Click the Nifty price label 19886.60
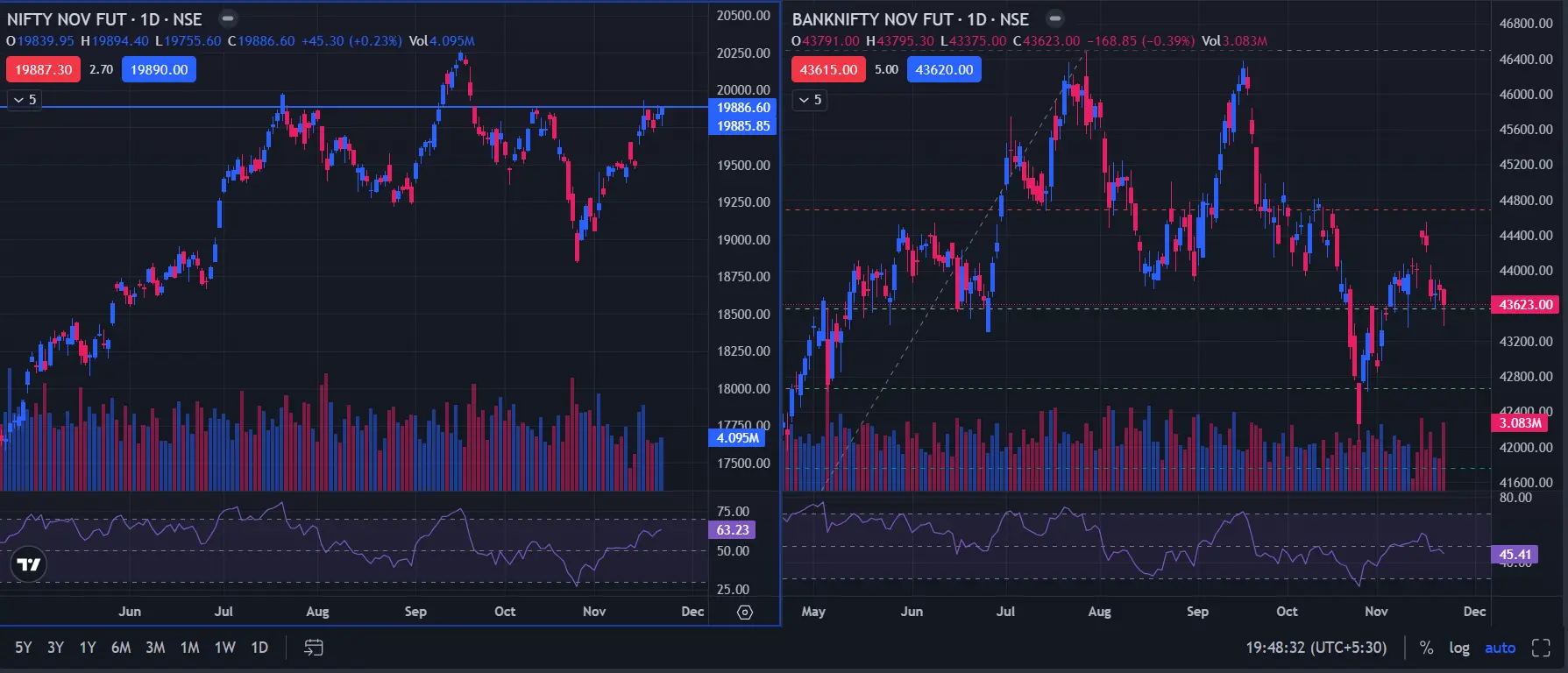 [743, 107]
